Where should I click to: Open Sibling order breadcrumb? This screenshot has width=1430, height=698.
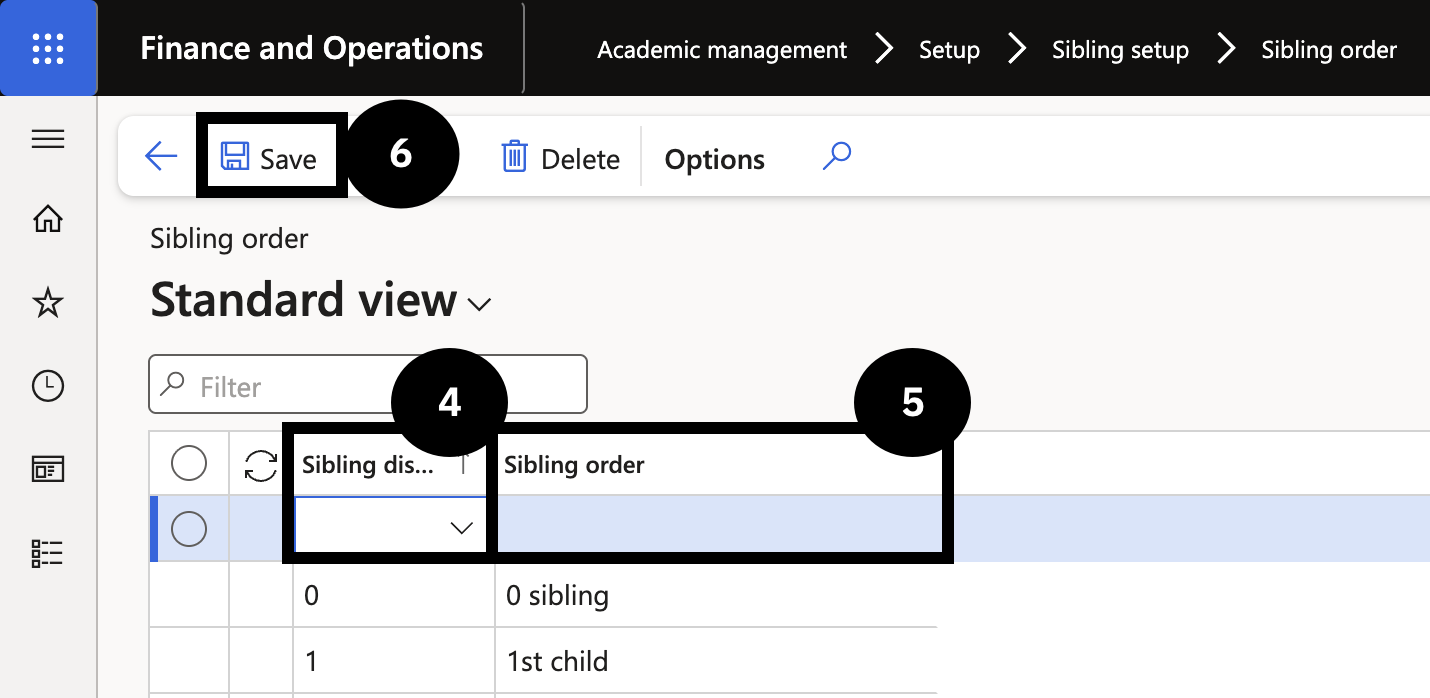[1329, 49]
